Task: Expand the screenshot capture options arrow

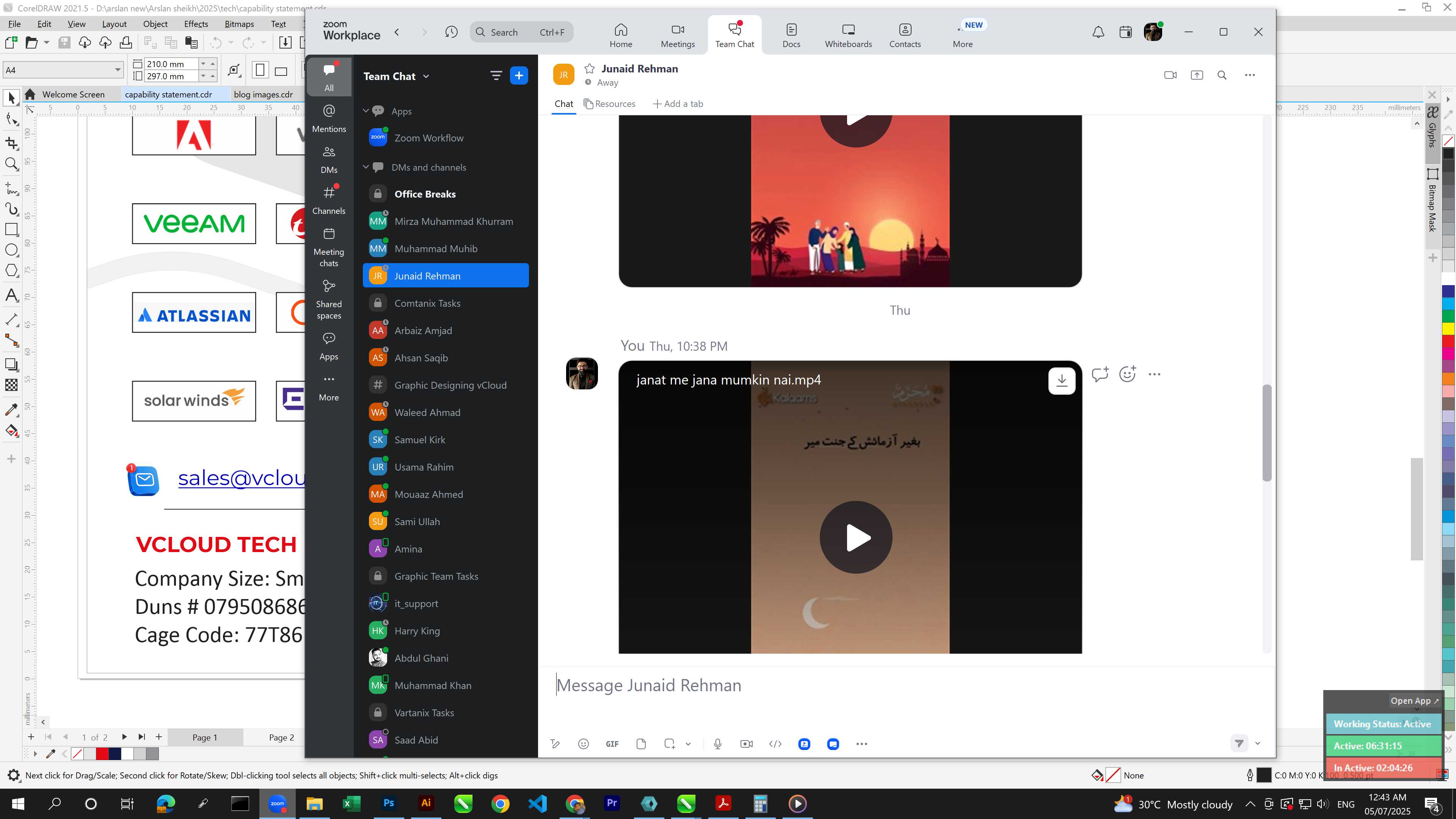Action: (x=688, y=744)
